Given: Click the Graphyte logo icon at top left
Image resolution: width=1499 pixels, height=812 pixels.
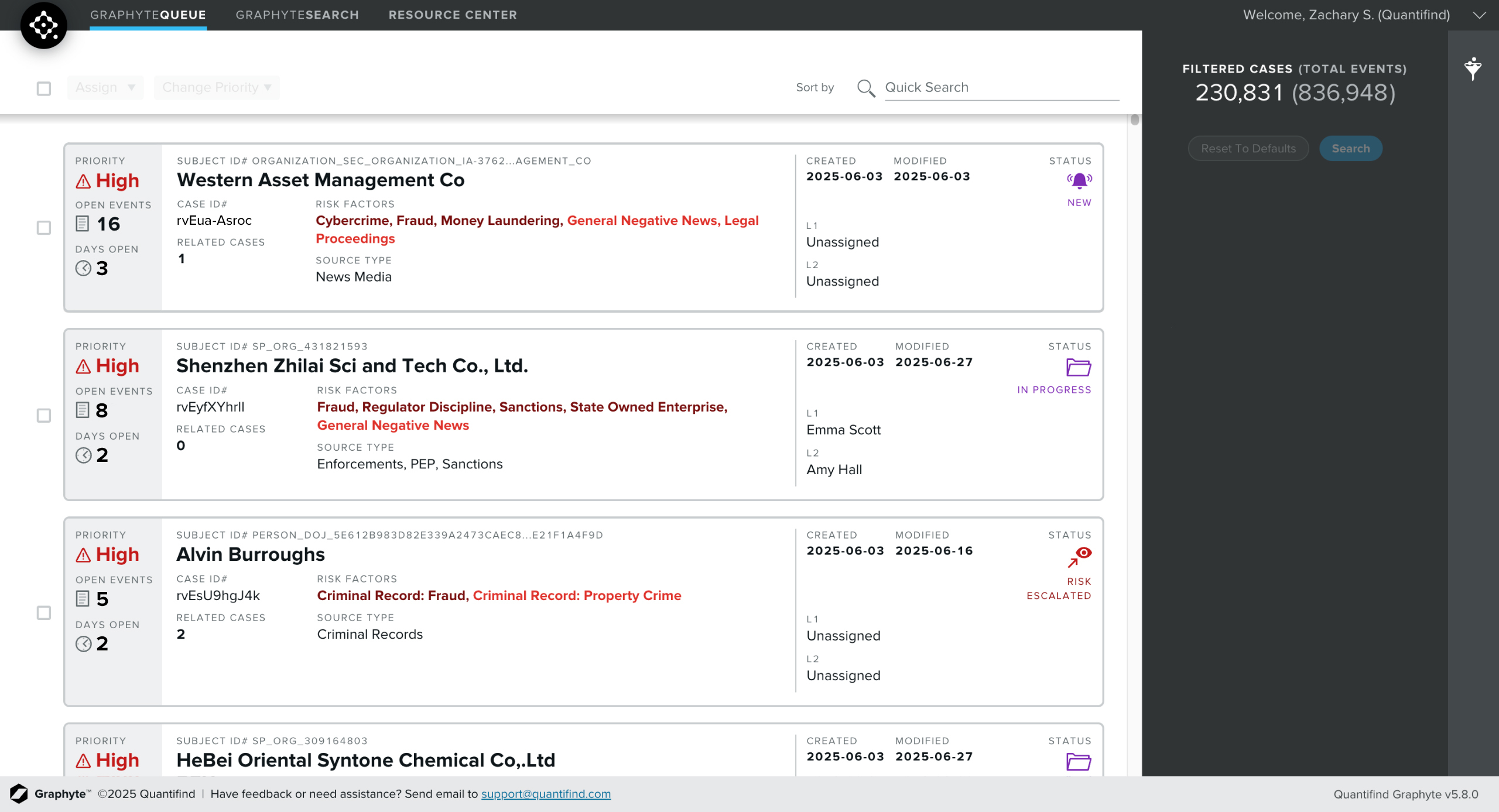Looking at the screenshot, I should (x=44, y=25).
